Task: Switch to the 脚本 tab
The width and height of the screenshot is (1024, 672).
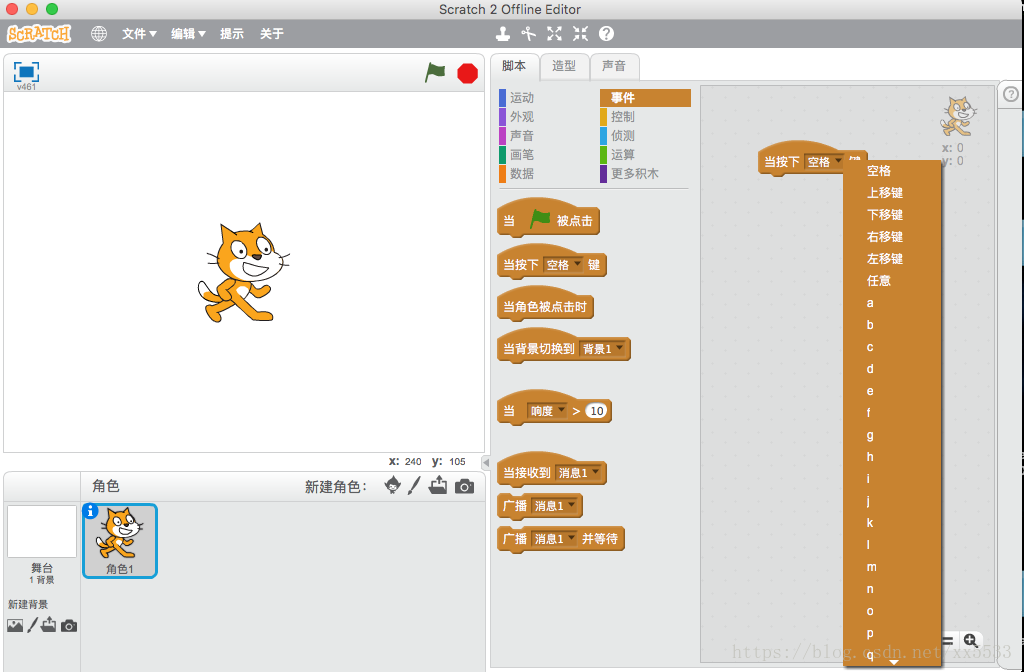Action: pos(514,66)
